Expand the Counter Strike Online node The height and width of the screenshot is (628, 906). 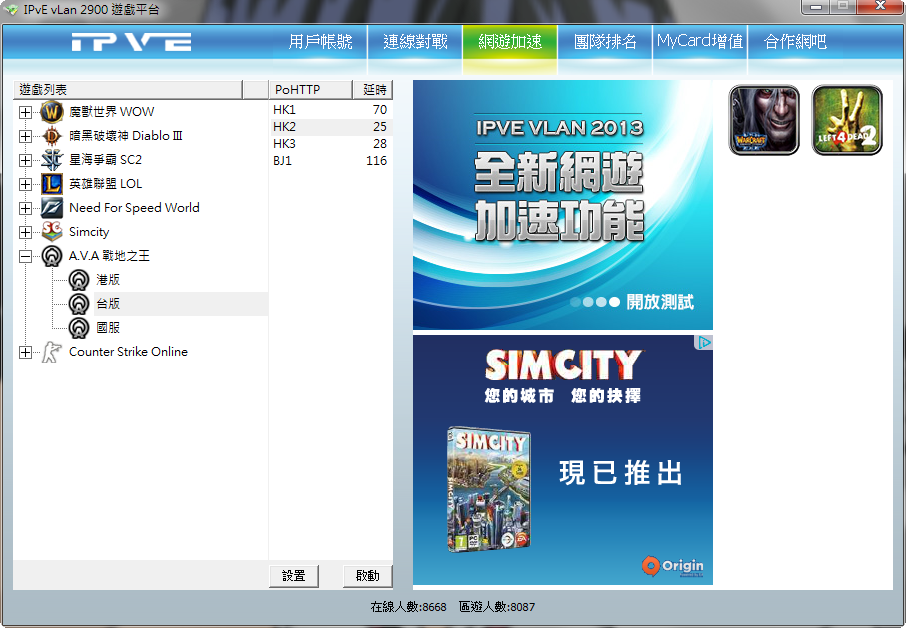pyautogui.click(x=25, y=352)
